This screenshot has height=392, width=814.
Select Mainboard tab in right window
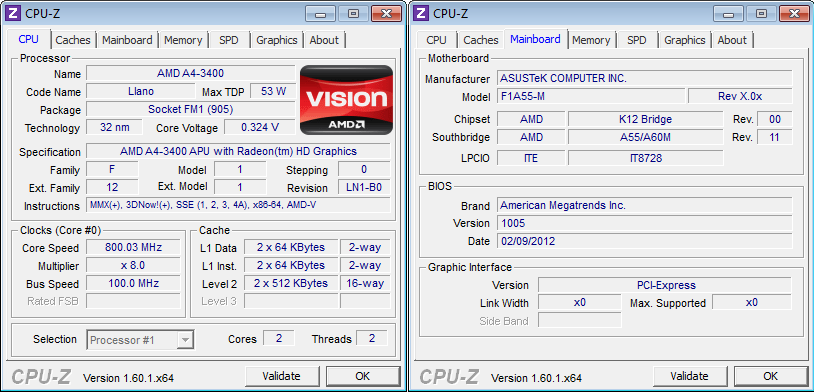(x=535, y=39)
